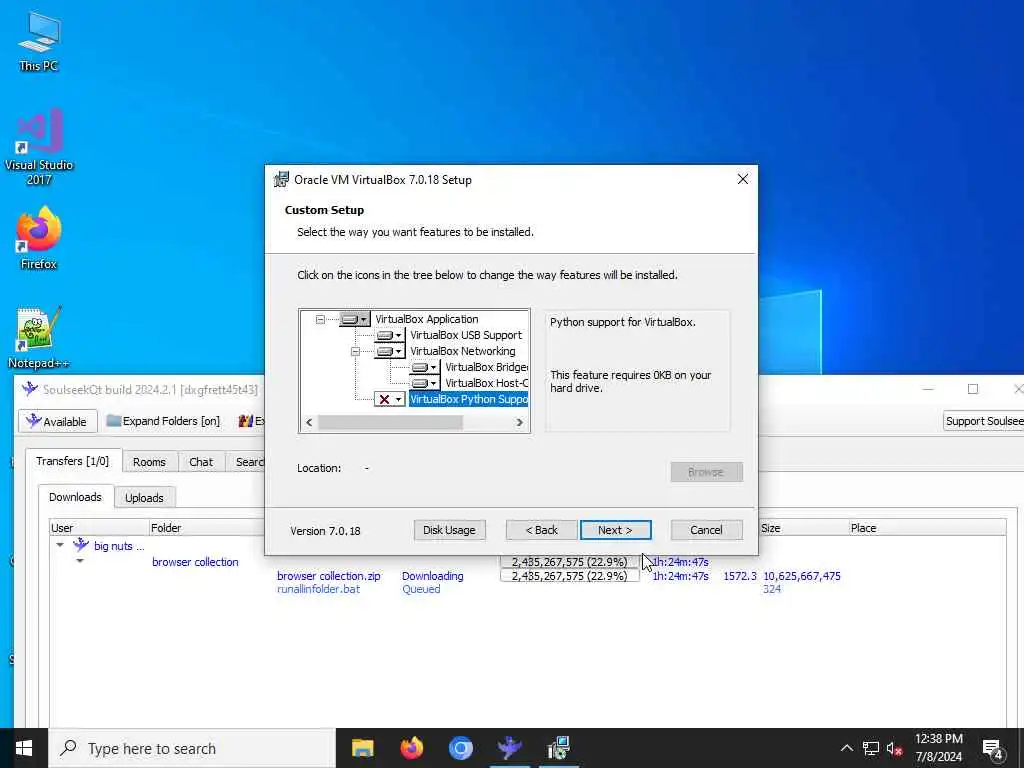Open the Visual Studio 2017 desktop shortcut
Screen dimensions: 1024x768
[x=39, y=147]
